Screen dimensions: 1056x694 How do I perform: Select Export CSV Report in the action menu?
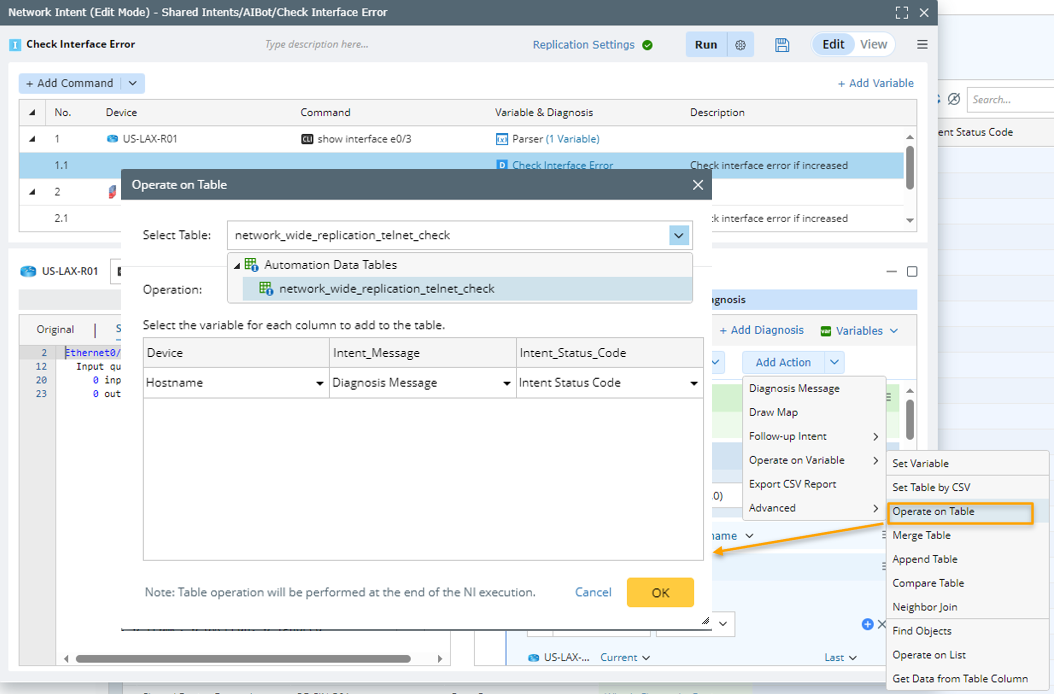pyautogui.click(x=792, y=484)
